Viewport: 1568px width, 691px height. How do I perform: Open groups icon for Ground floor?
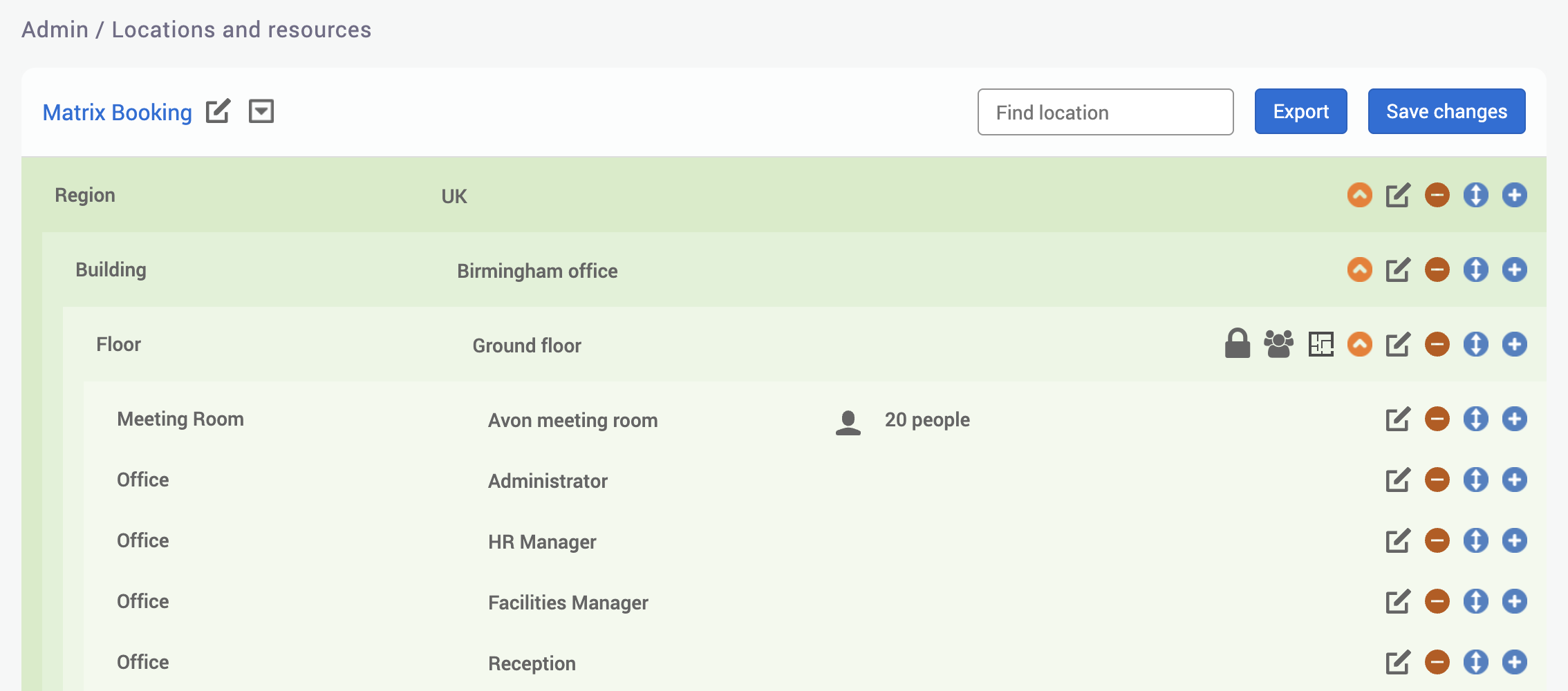click(x=1278, y=343)
